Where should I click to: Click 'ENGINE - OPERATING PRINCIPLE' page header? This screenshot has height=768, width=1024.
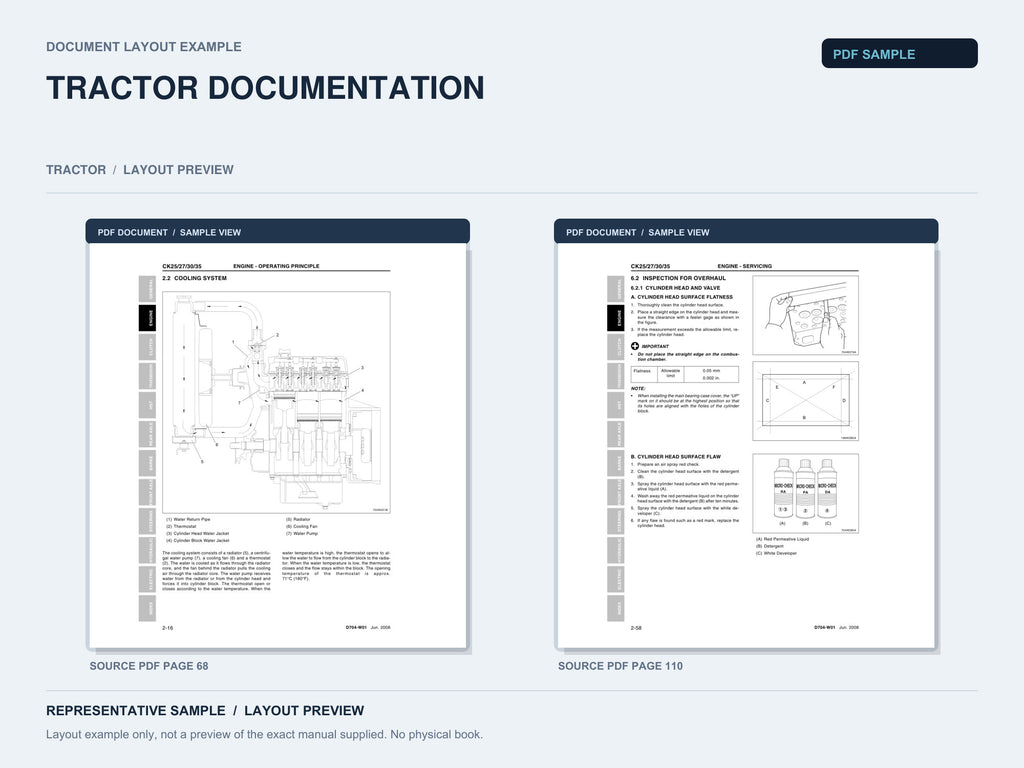pyautogui.click(x=276, y=266)
